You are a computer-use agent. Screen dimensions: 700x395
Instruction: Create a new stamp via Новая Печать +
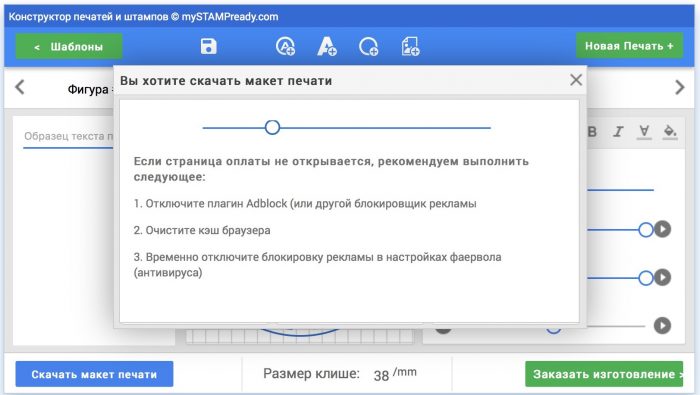click(629, 46)
